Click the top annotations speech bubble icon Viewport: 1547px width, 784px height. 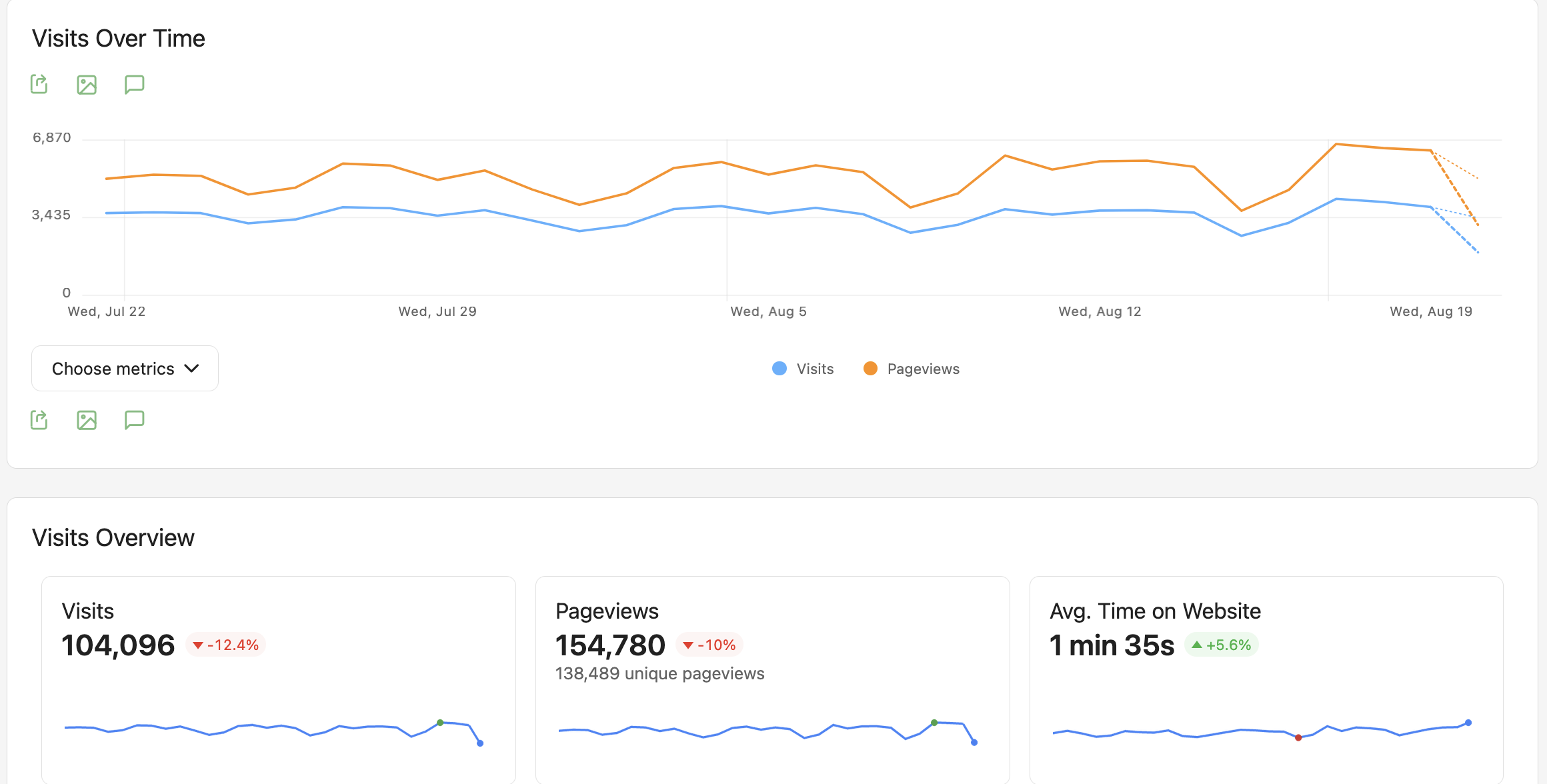click(x=135, y=85)
